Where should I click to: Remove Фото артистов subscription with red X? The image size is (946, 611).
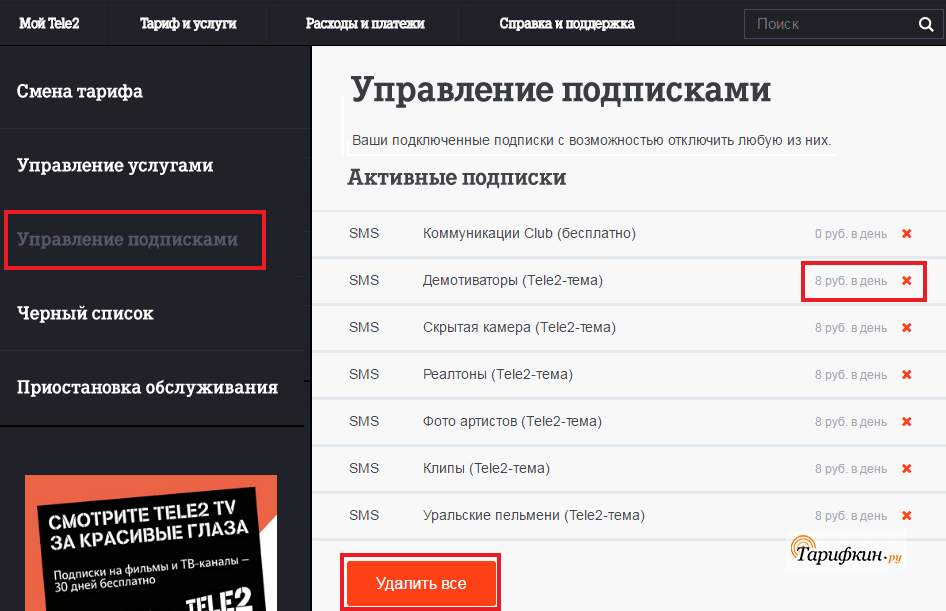(906, 422)
